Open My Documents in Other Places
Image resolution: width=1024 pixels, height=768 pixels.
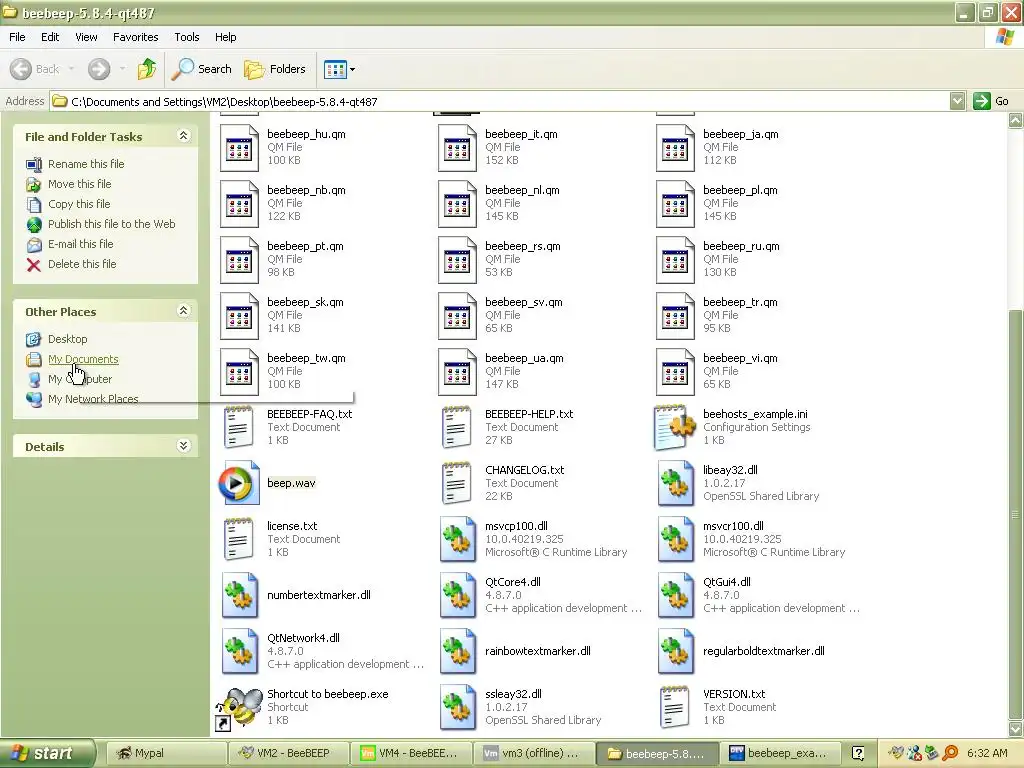click(83, 359)
